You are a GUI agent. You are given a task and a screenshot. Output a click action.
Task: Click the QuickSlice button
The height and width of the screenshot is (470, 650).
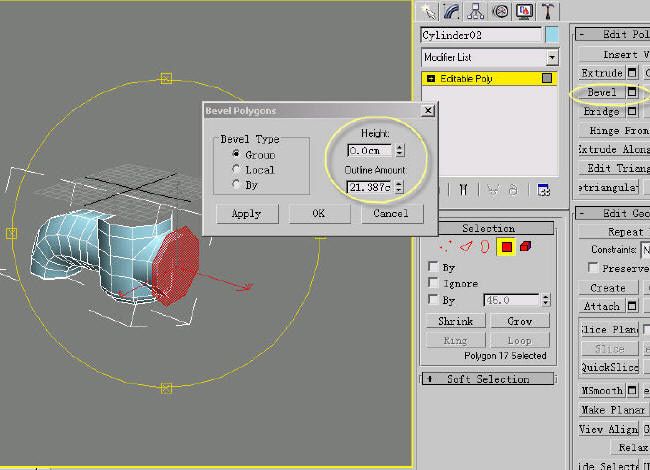pos(609,367)
